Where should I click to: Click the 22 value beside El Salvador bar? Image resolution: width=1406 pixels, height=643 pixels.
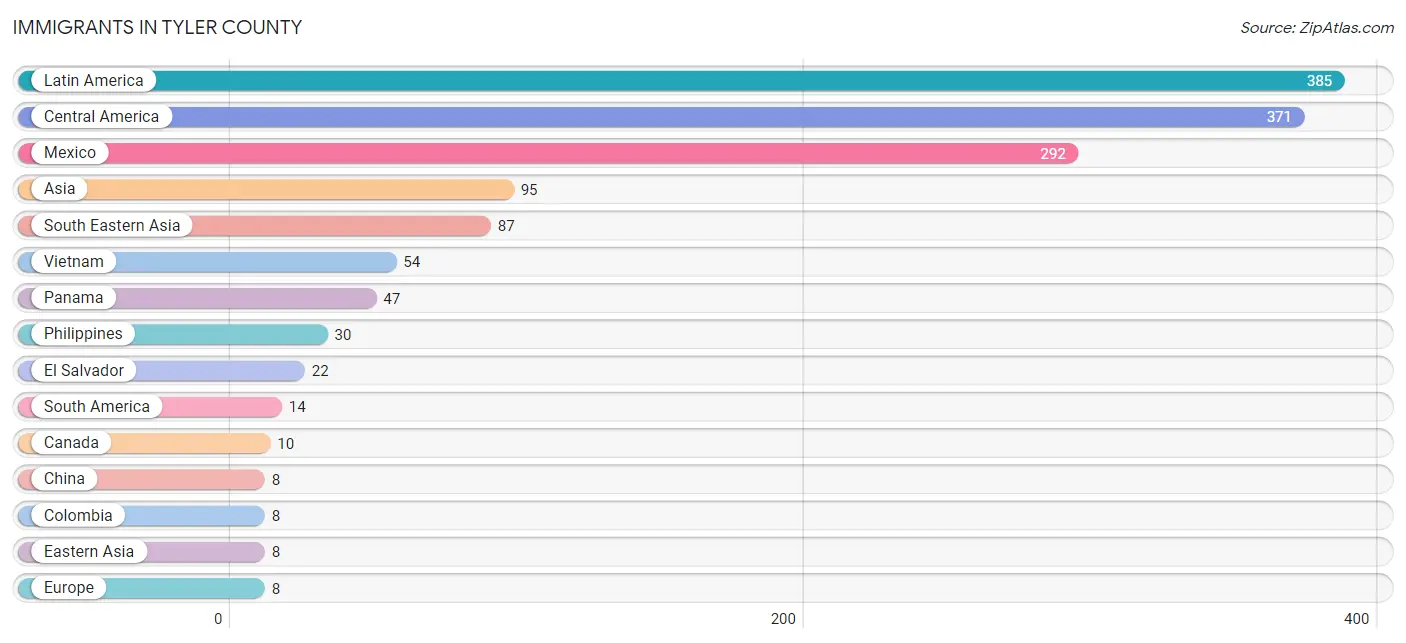point(320,371)
